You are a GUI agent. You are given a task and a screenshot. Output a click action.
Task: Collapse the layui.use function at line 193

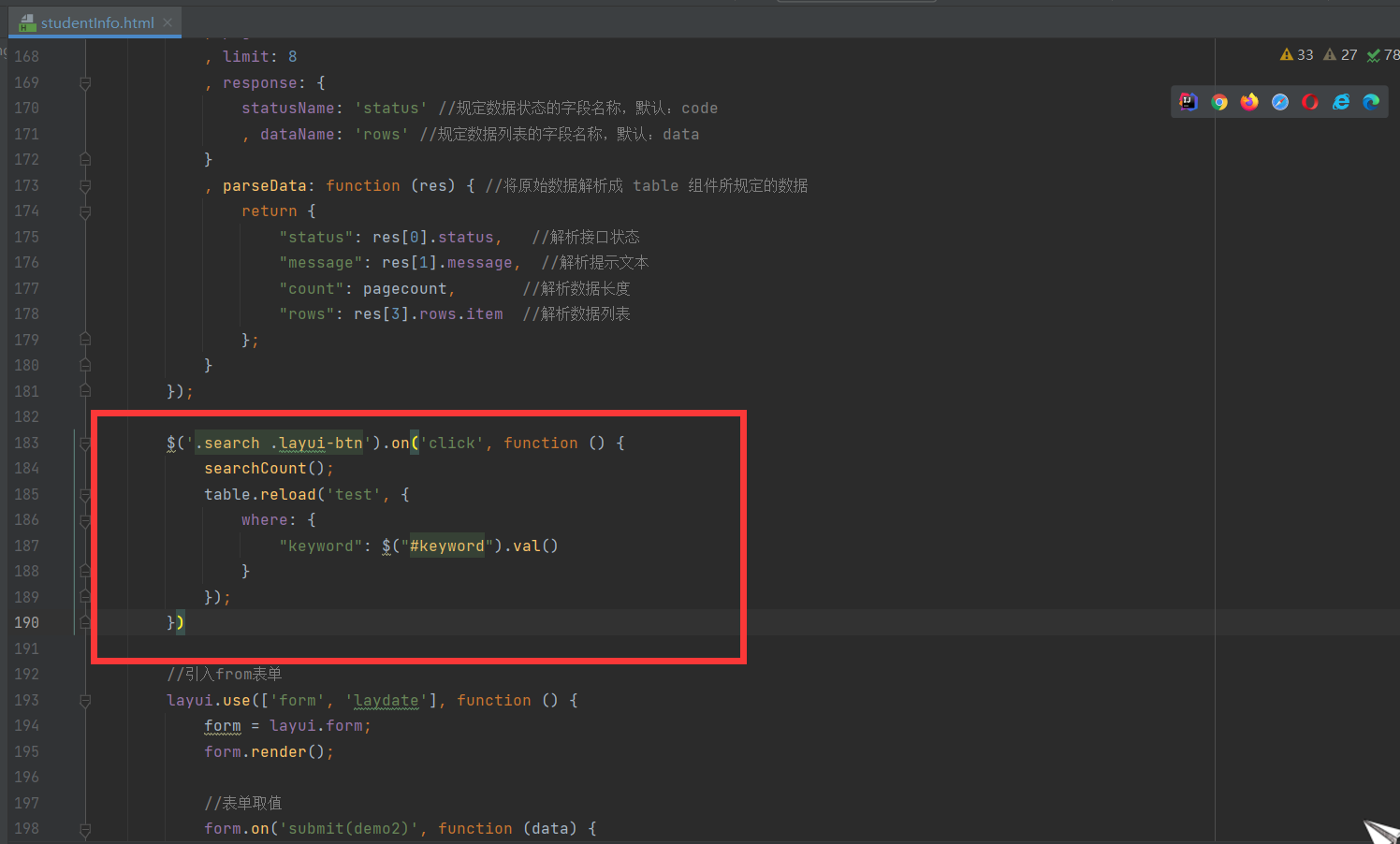coord(85,701)
